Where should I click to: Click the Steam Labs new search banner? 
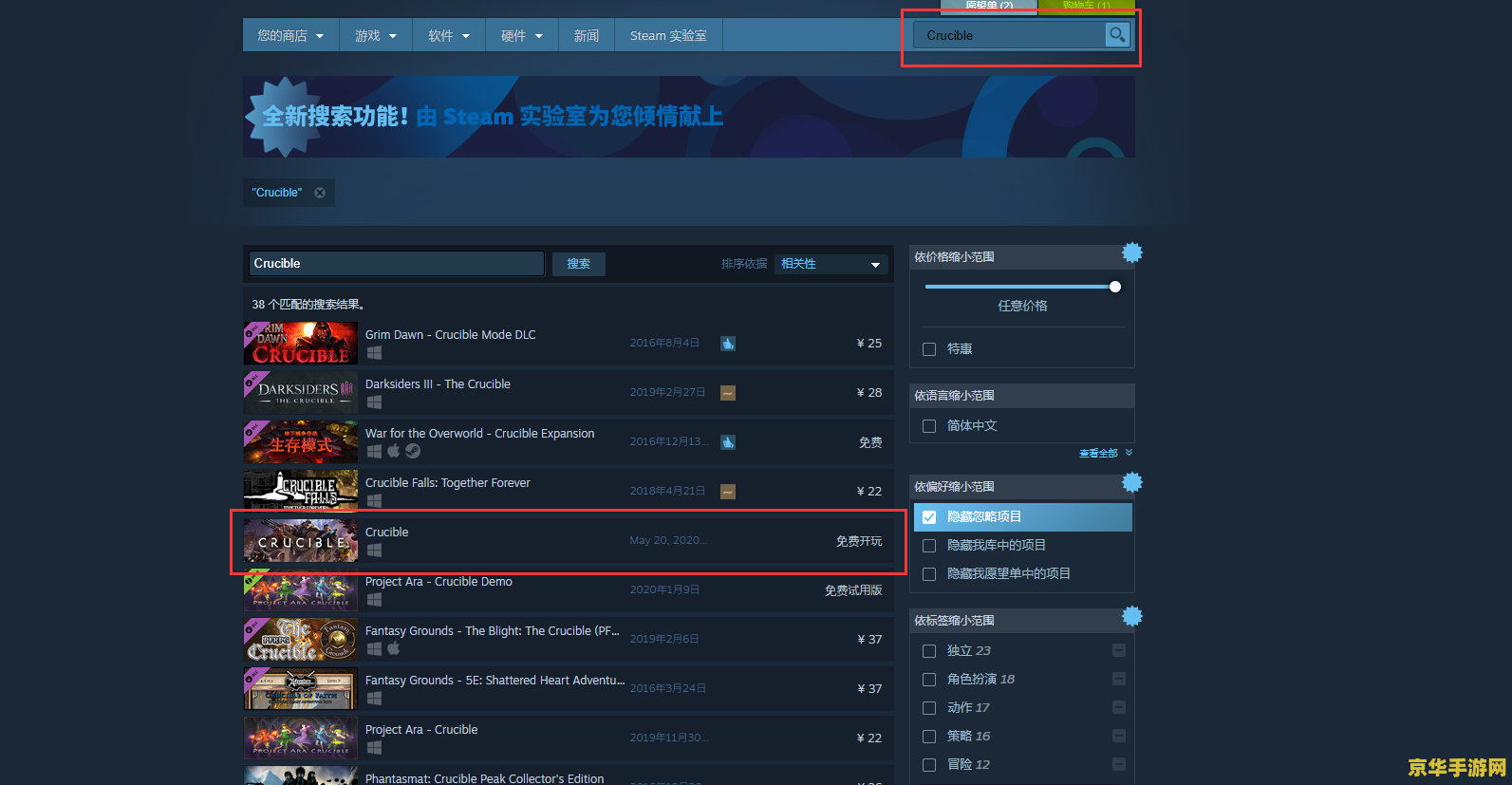pyautogui.click(x=689, y=117)
